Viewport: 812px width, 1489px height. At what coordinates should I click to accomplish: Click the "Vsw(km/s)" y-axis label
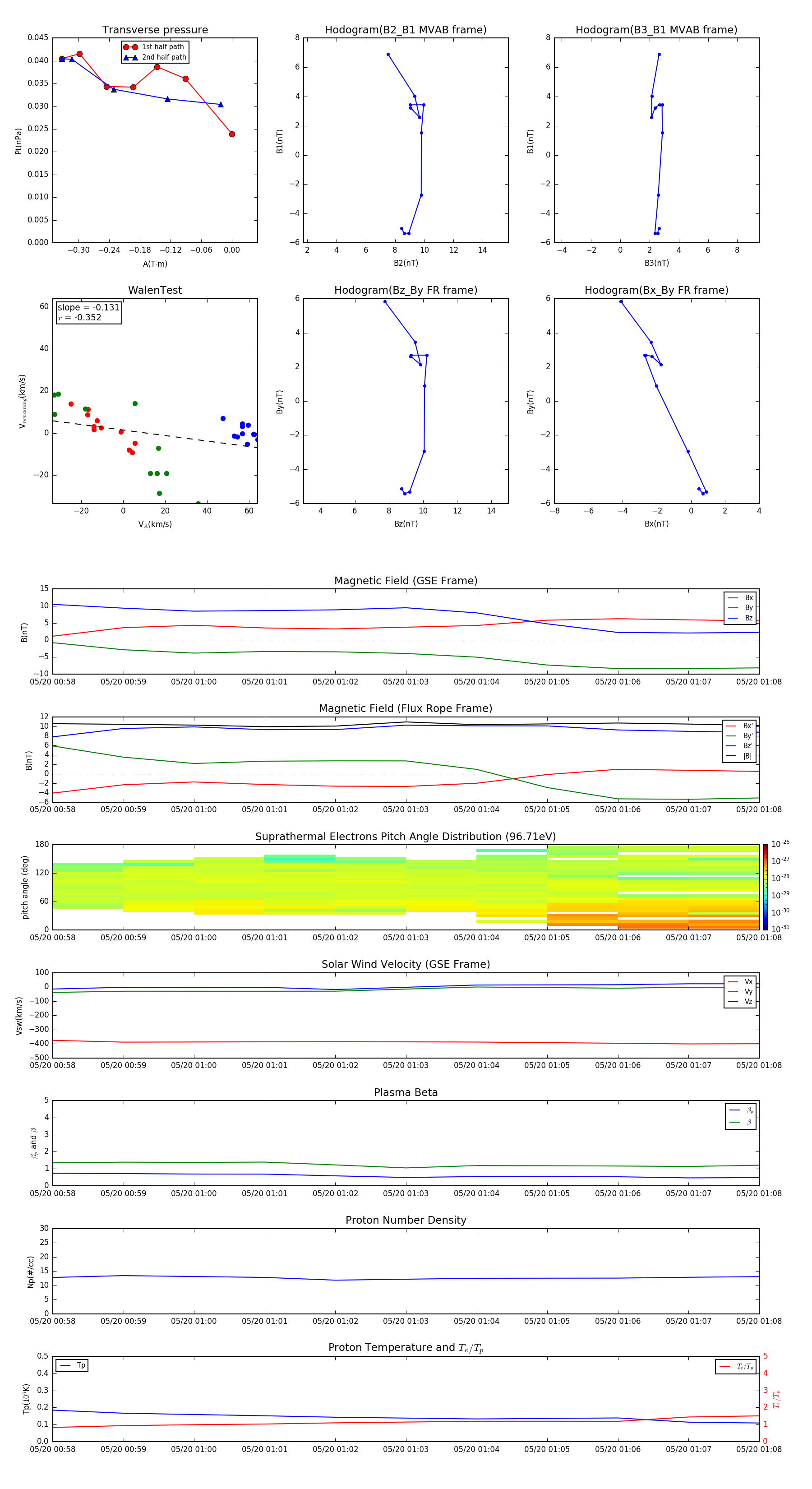(19, 1016)
